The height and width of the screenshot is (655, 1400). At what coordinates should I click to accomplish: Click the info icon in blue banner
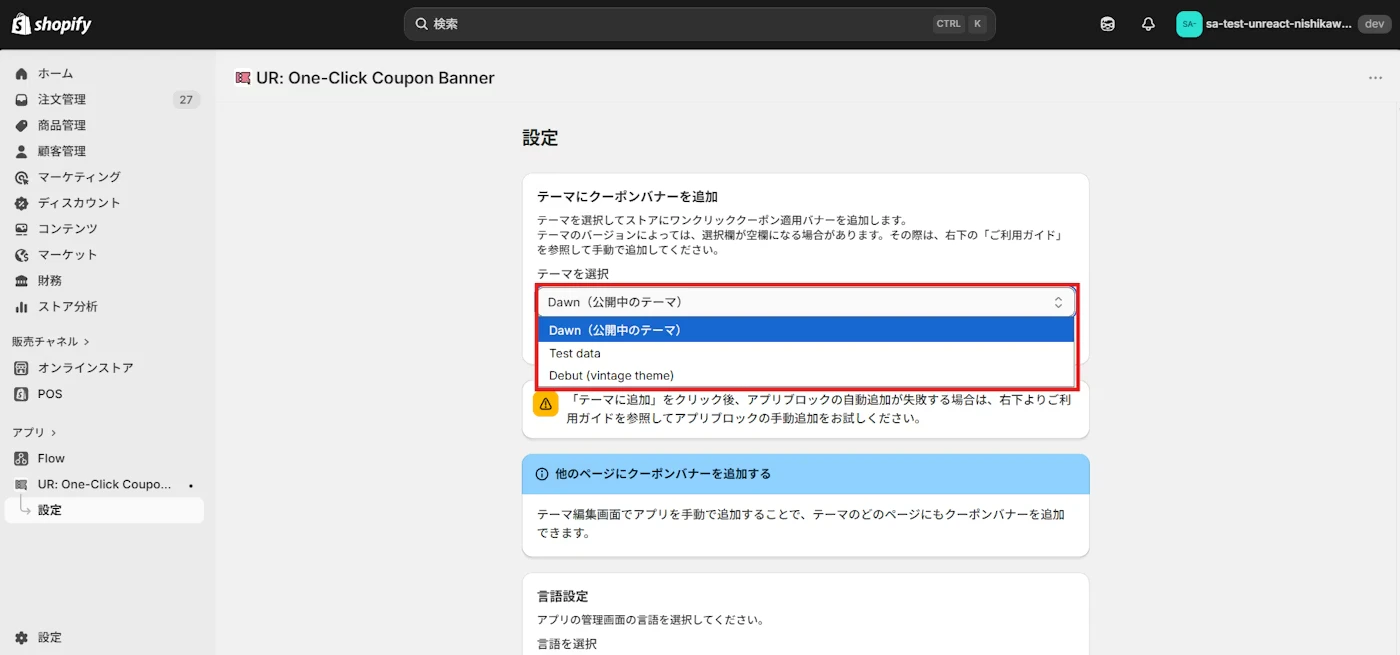pos(542,474)
